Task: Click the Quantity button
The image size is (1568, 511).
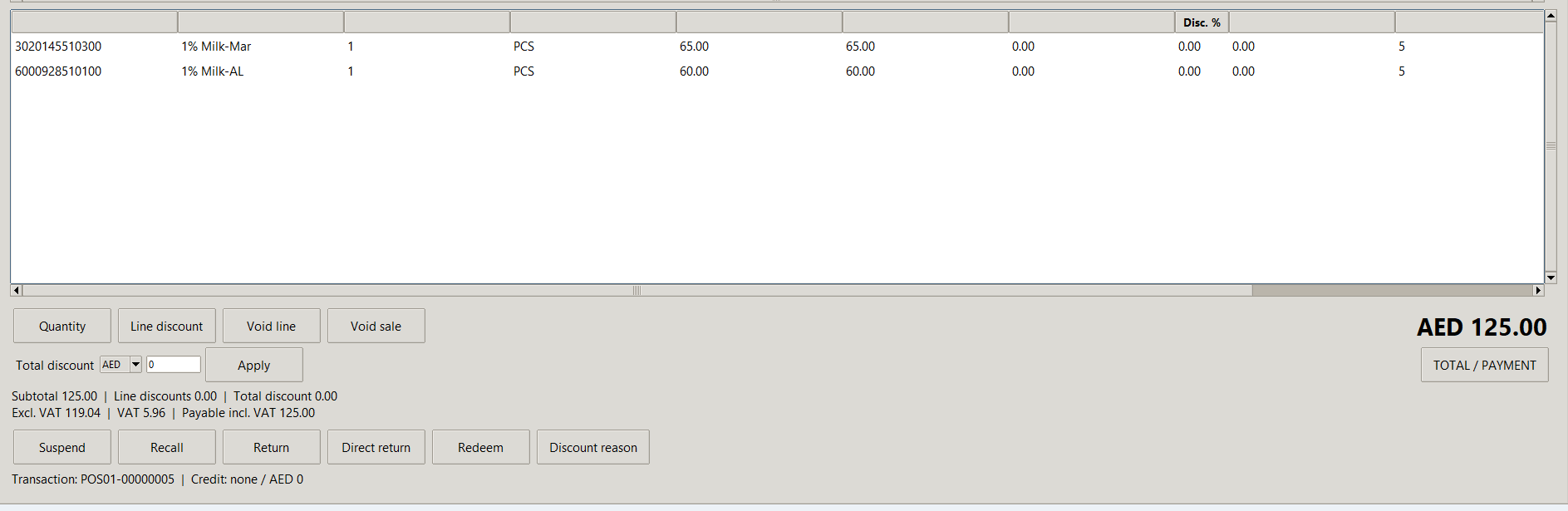Action: click(62, 326)
